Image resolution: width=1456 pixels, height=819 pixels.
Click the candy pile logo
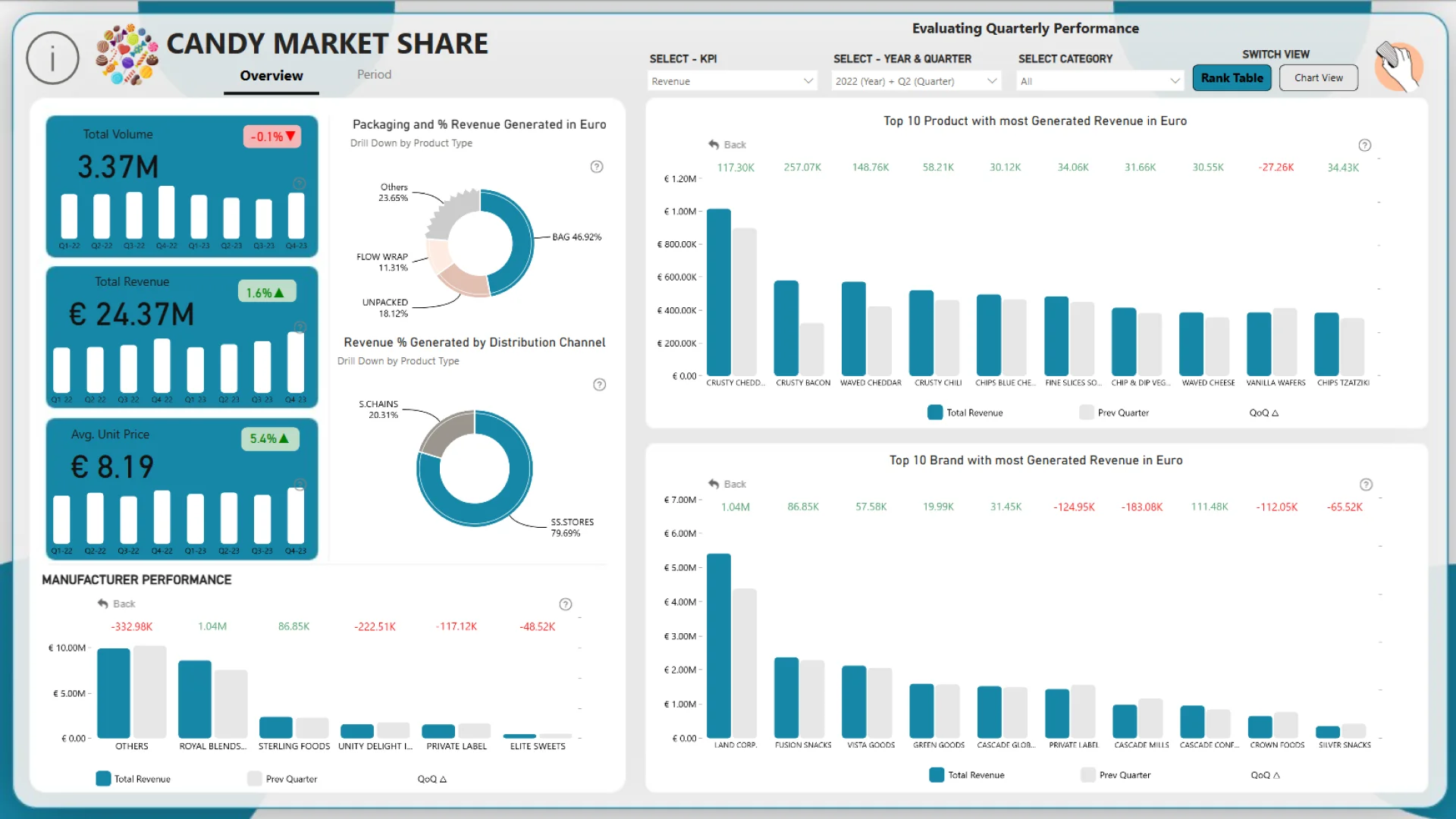[x=127, y=55]
